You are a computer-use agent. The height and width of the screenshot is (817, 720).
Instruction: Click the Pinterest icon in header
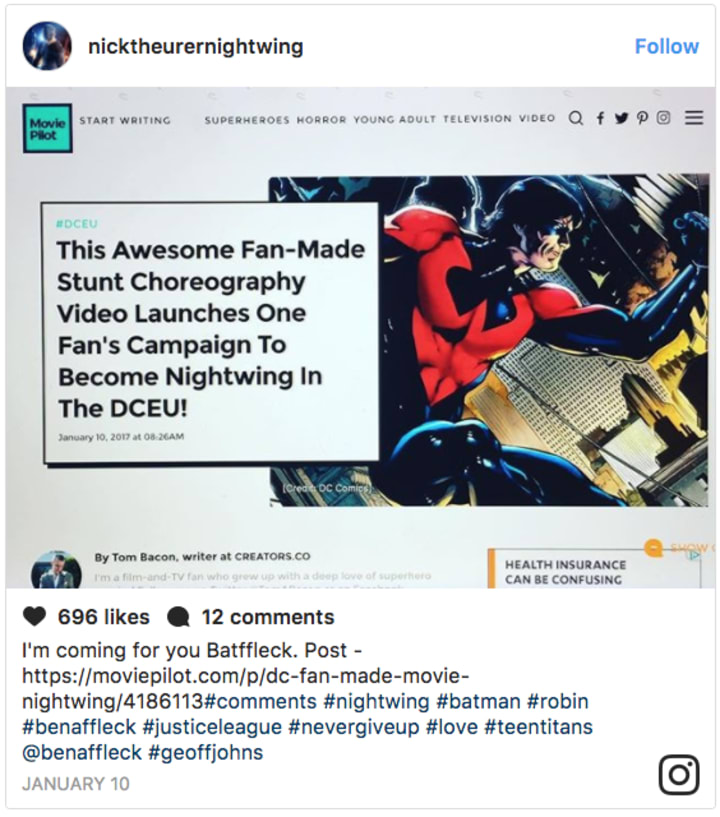[x=642, y=118]
